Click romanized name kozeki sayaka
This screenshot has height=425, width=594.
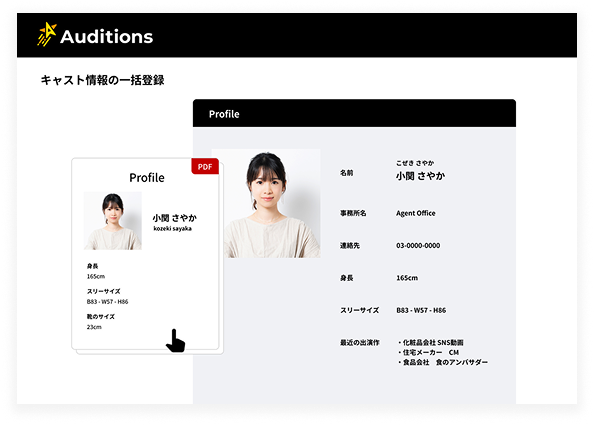point(172,228)
